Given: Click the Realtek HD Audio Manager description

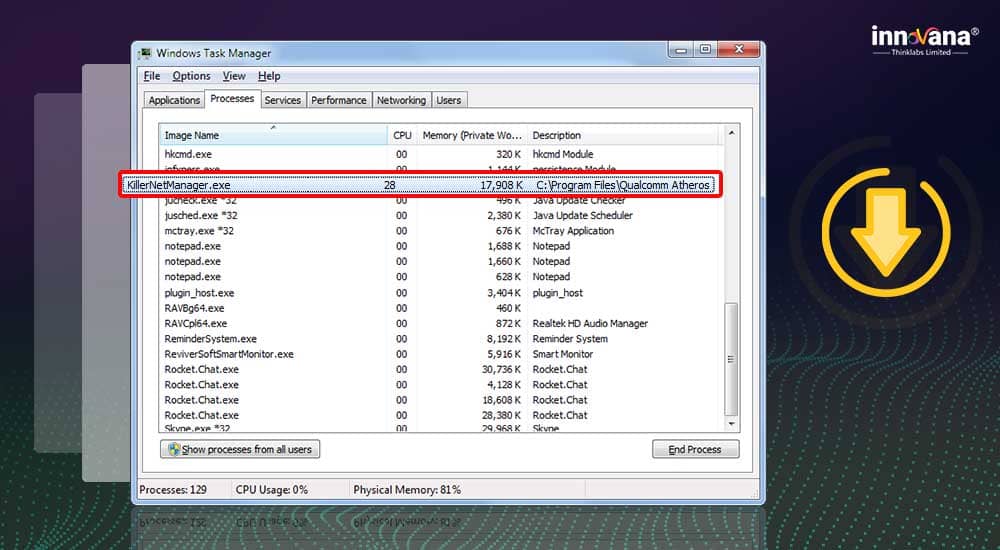Looking at the screenshot, I should 590,323.
